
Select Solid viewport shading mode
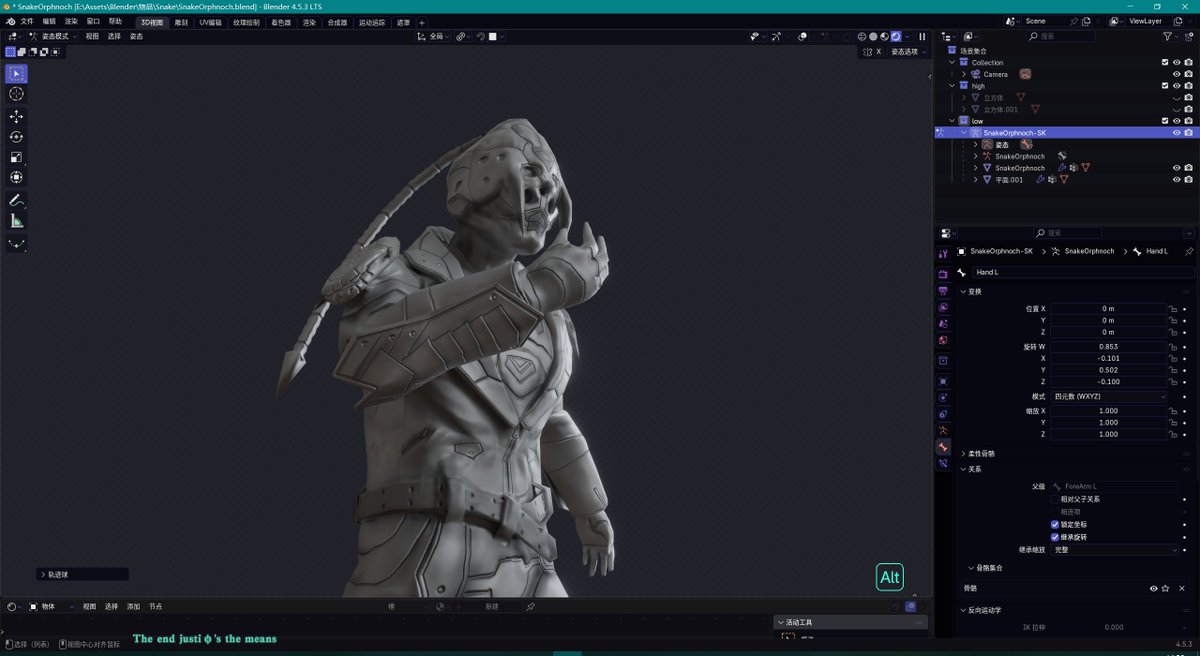point(873,36)
